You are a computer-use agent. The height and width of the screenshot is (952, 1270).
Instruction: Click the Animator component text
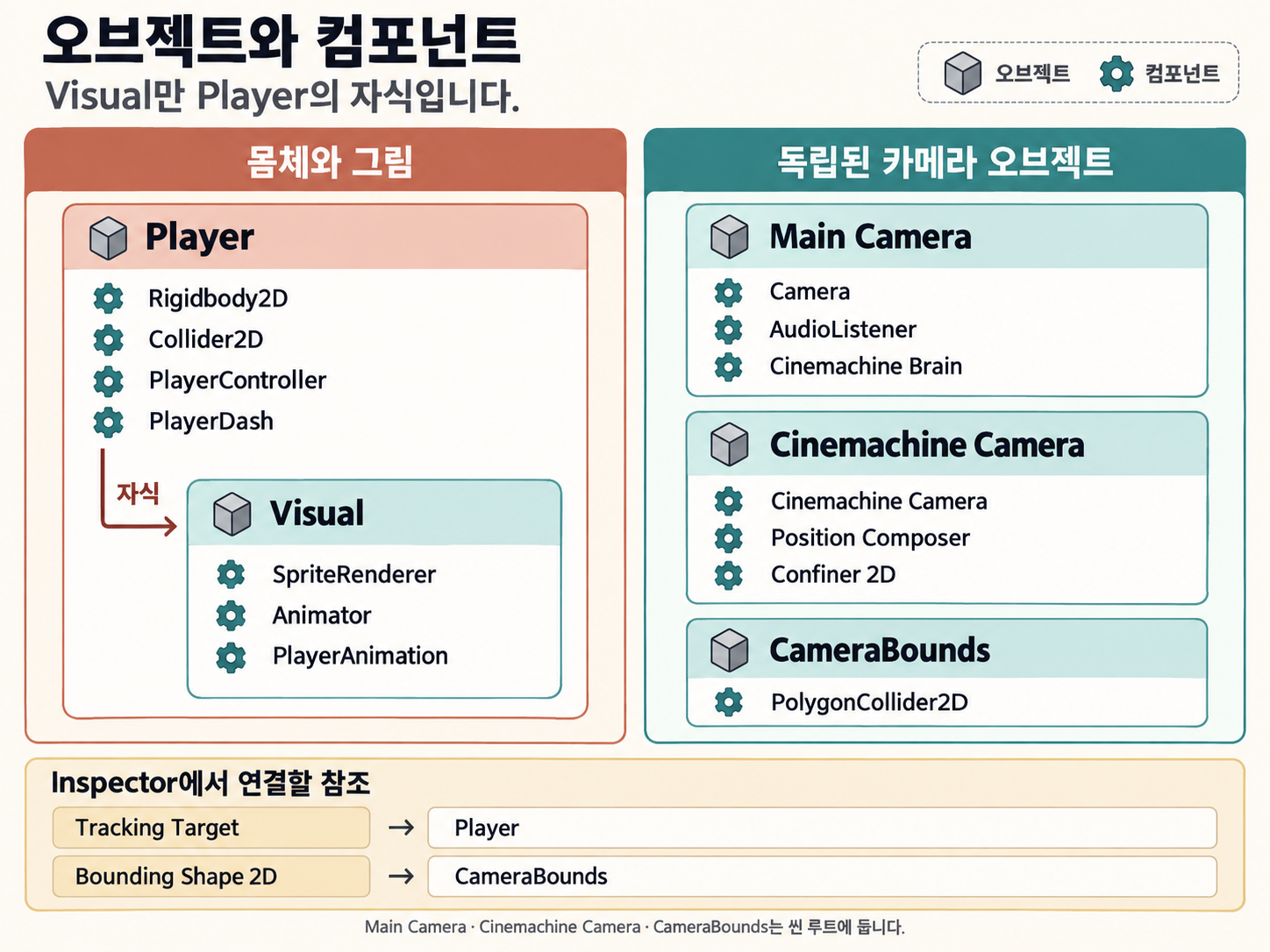(322, 615)
